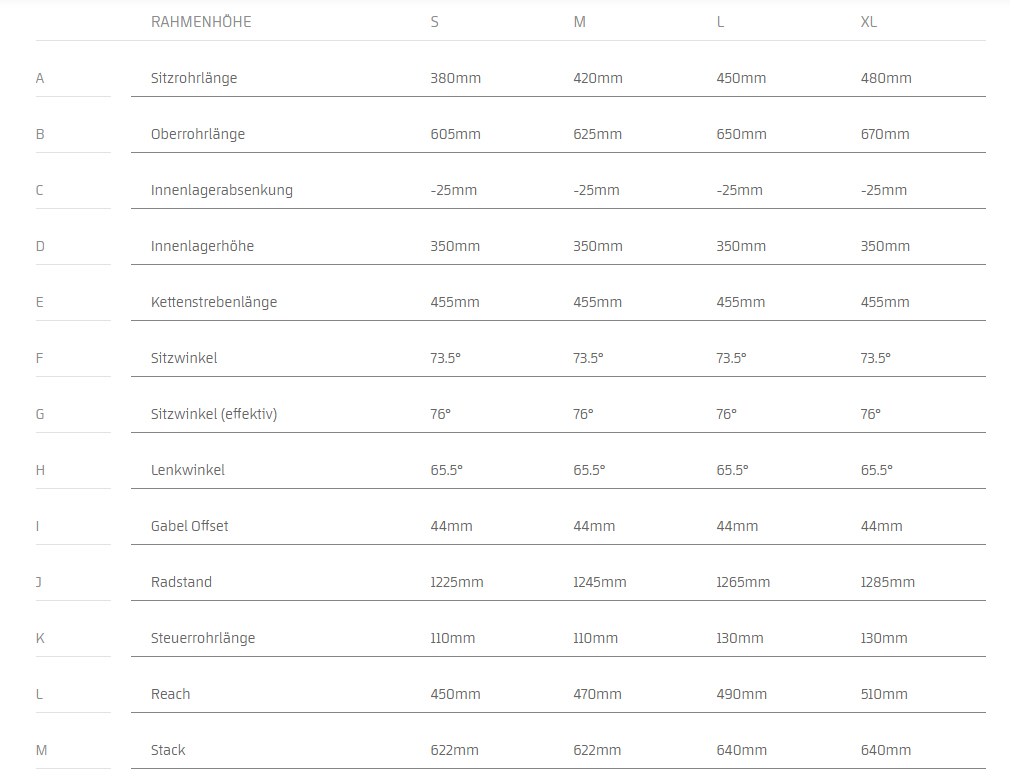This screenshot has width=1010, height=778.
Task: Select the S size column header
Action: 434,22
